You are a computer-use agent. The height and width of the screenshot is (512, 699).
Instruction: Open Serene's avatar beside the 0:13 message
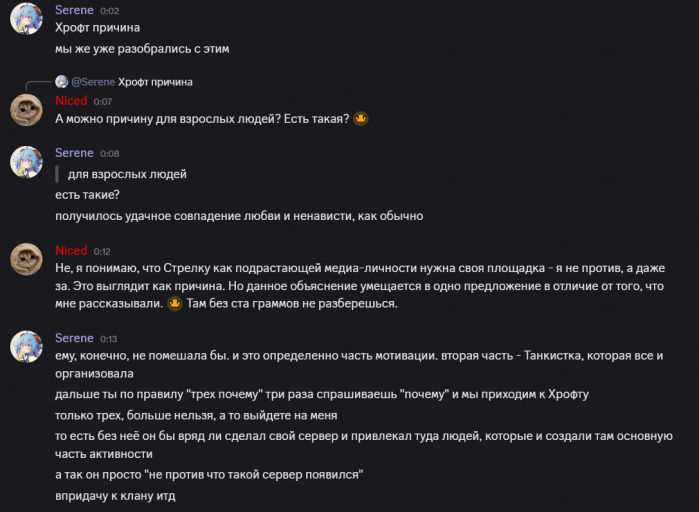(26, 346)
